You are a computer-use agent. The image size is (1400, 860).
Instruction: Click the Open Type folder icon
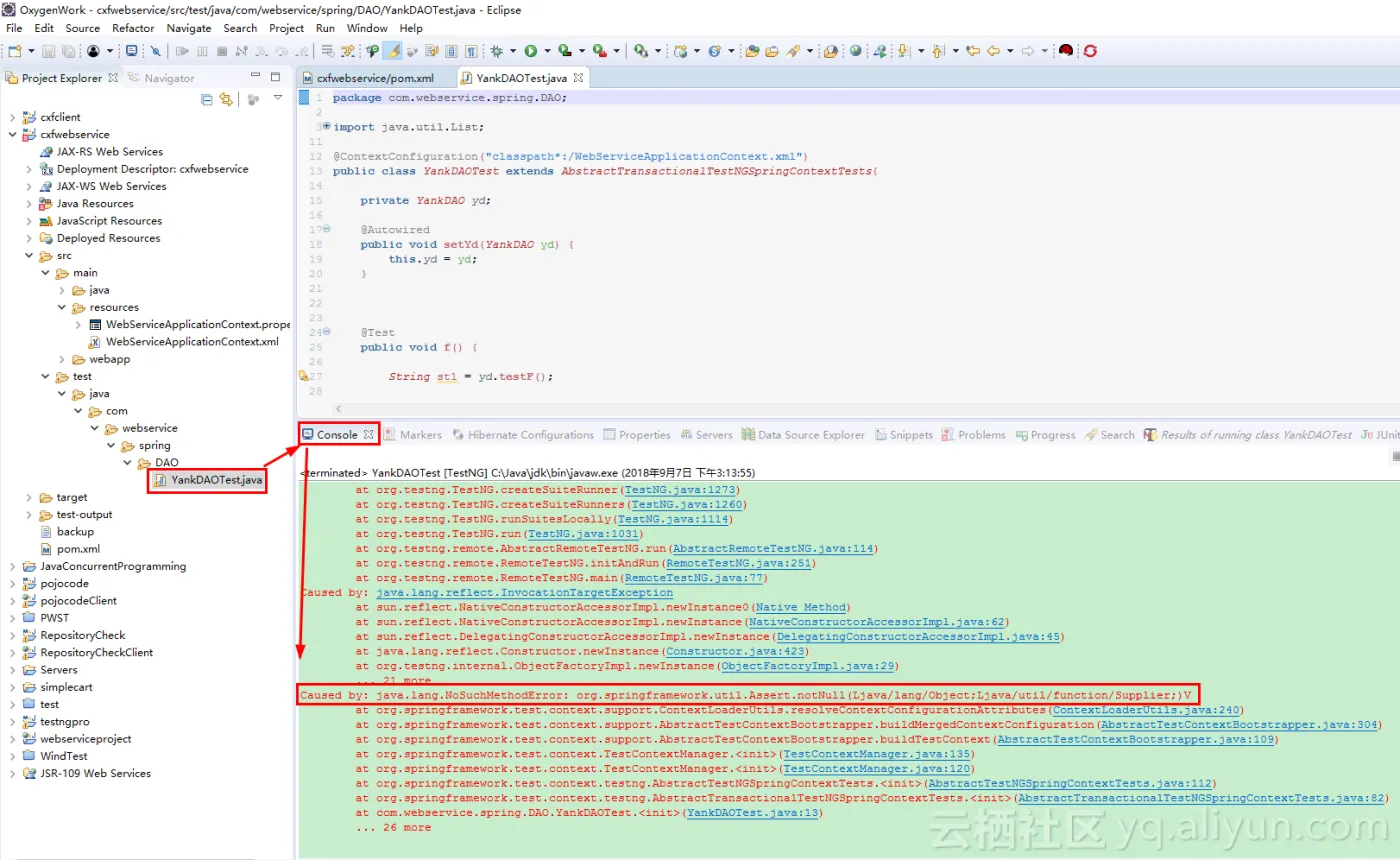tap(752, 50)
